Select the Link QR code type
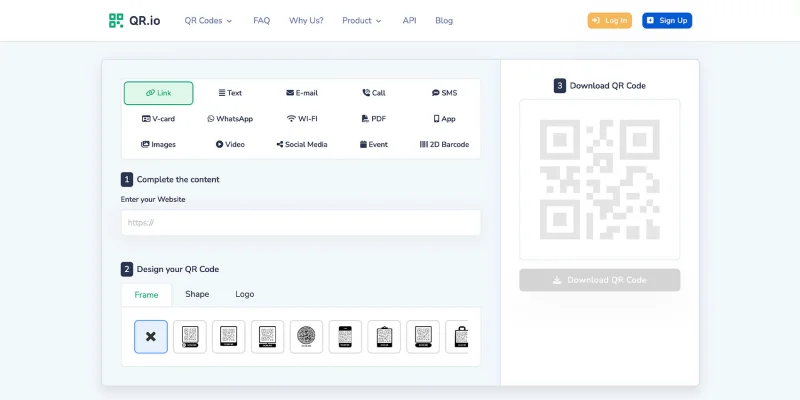Viewport: 800px width, 400px height. pyautogui.click(x=158, y=93)
